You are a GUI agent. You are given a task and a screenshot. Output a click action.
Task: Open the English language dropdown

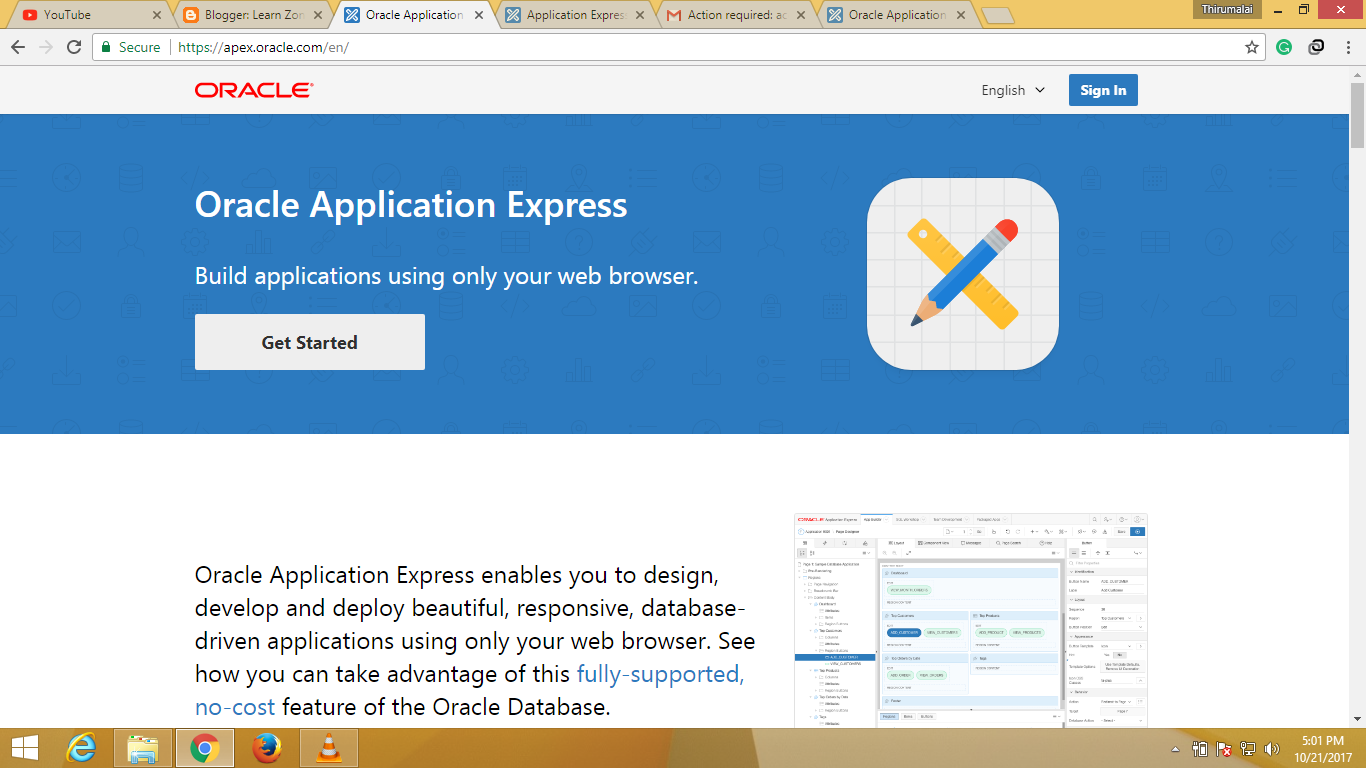(1013, 90)
